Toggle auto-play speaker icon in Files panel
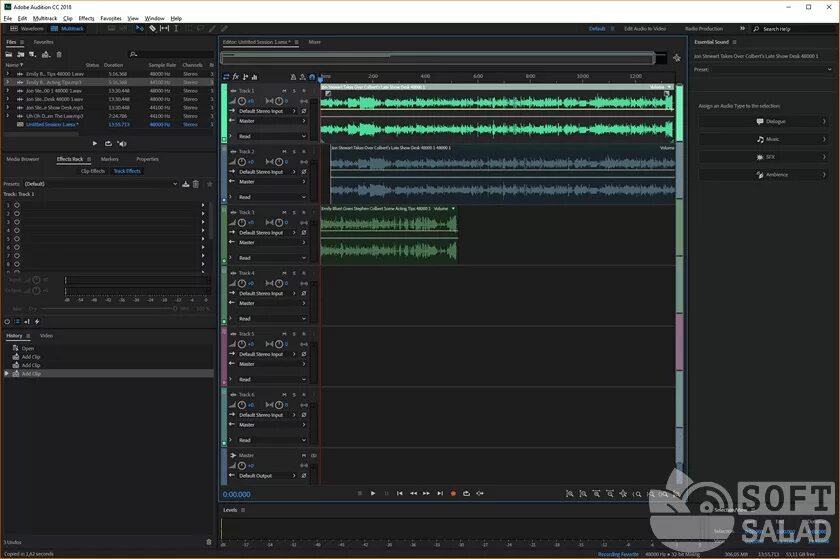 122,143
